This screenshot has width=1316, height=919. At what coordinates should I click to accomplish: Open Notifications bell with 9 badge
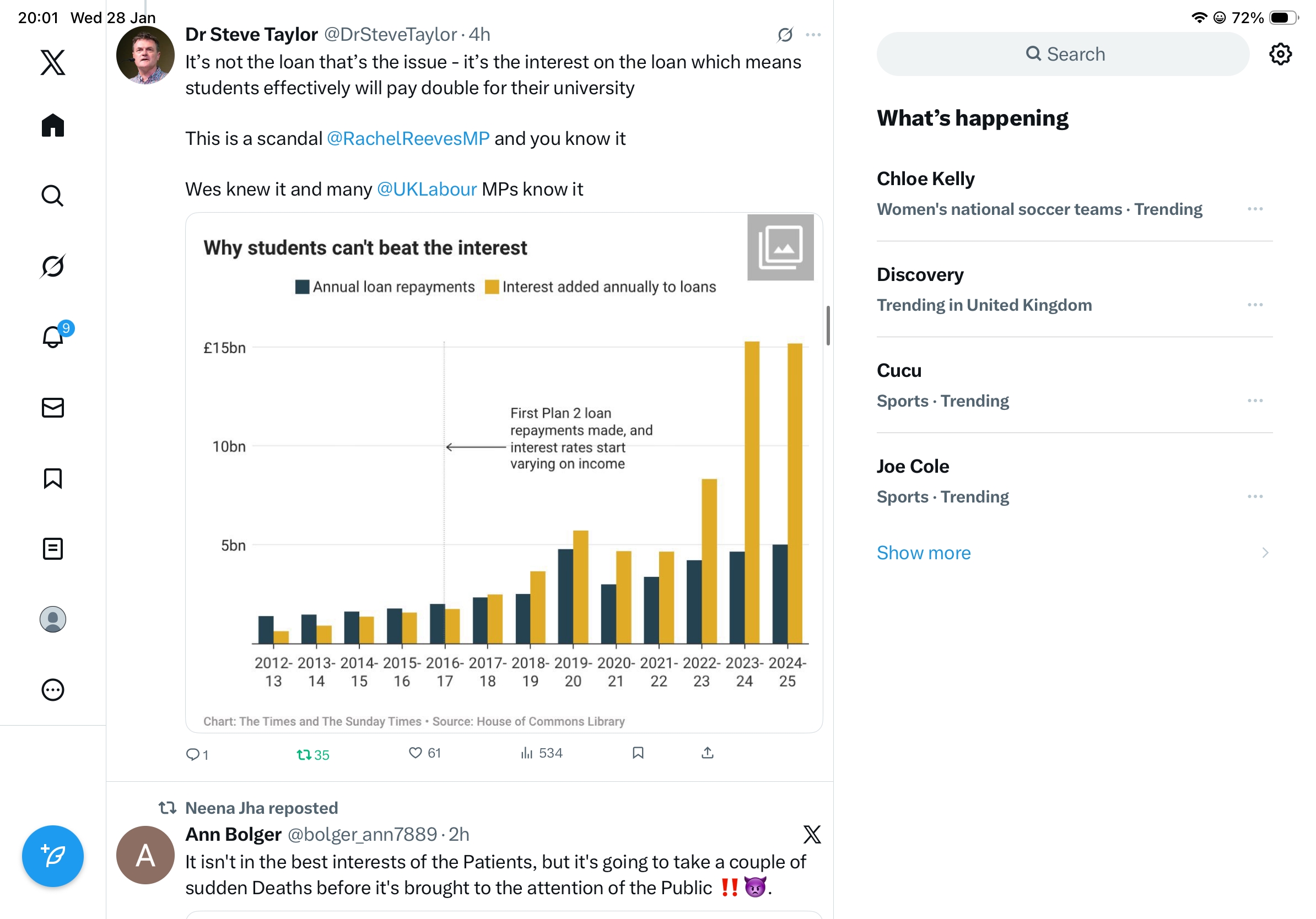coord(53,337)
